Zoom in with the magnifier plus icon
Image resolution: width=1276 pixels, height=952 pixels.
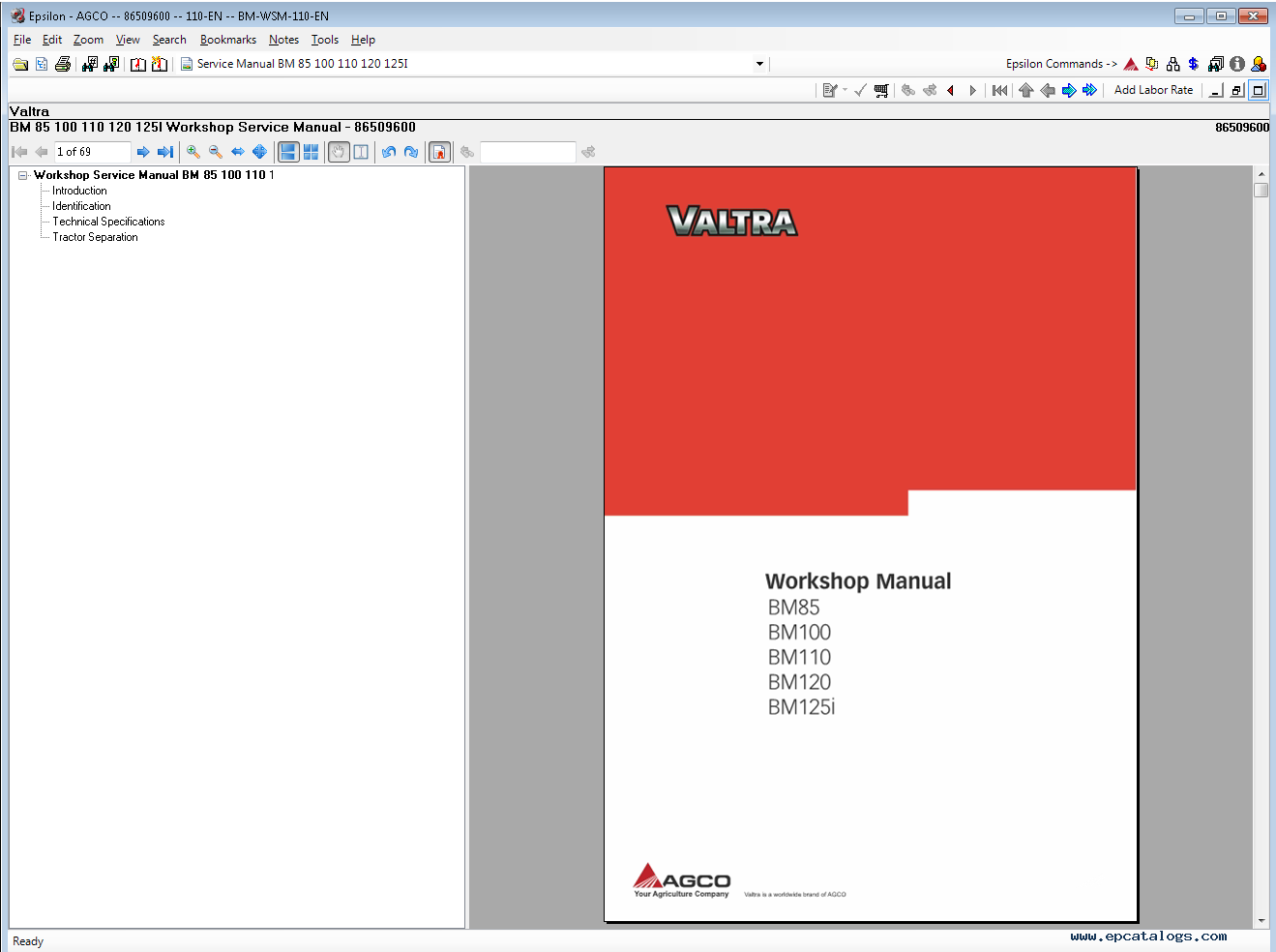(x=193, y=152)
